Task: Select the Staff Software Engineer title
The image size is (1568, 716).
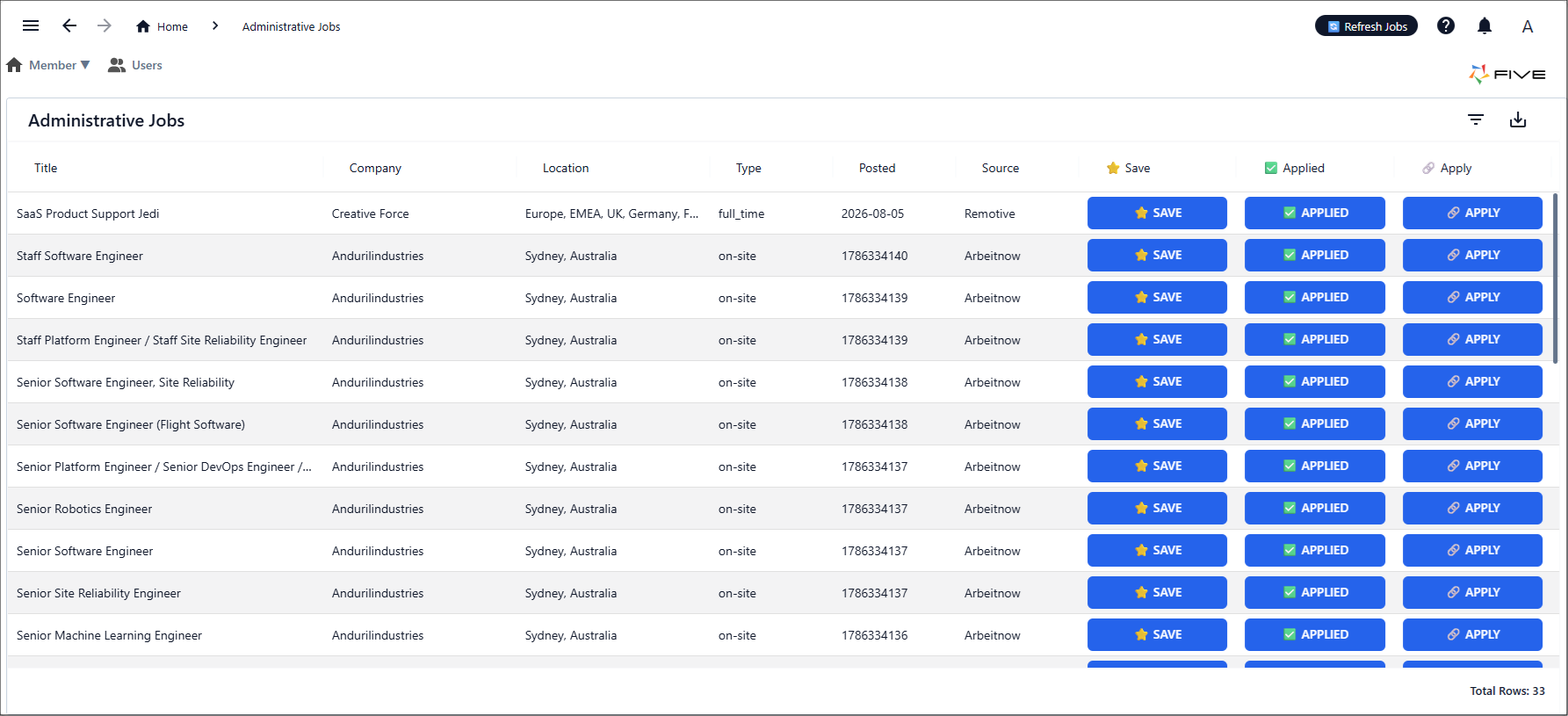Action: 80,256
